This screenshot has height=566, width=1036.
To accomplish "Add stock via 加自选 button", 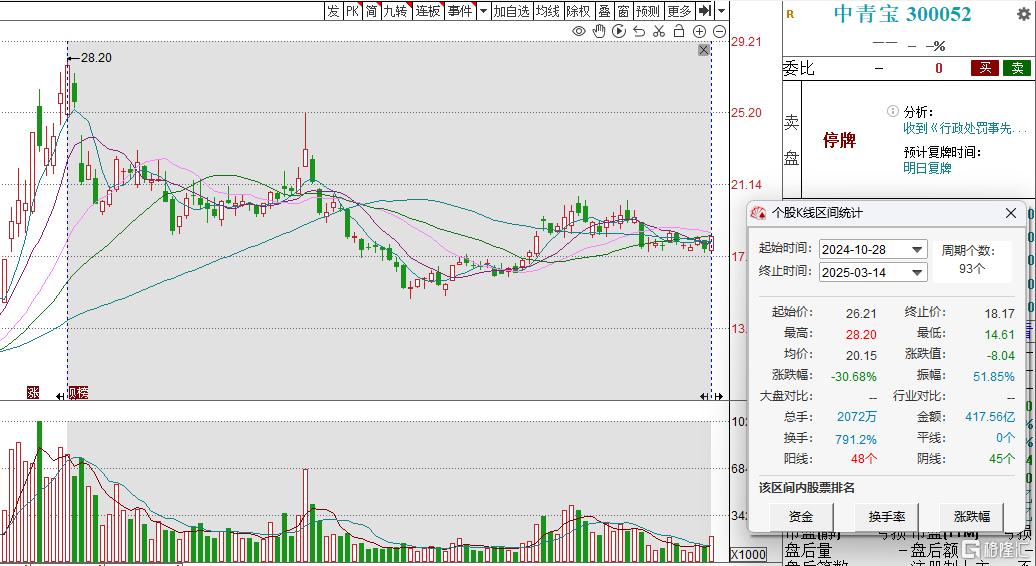I will tap(511, 11).
